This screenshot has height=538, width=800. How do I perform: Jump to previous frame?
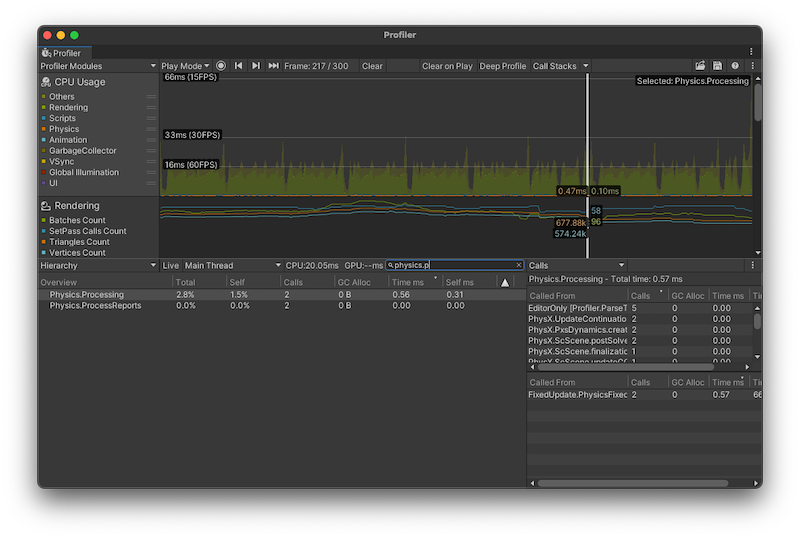tap(239, 66)
